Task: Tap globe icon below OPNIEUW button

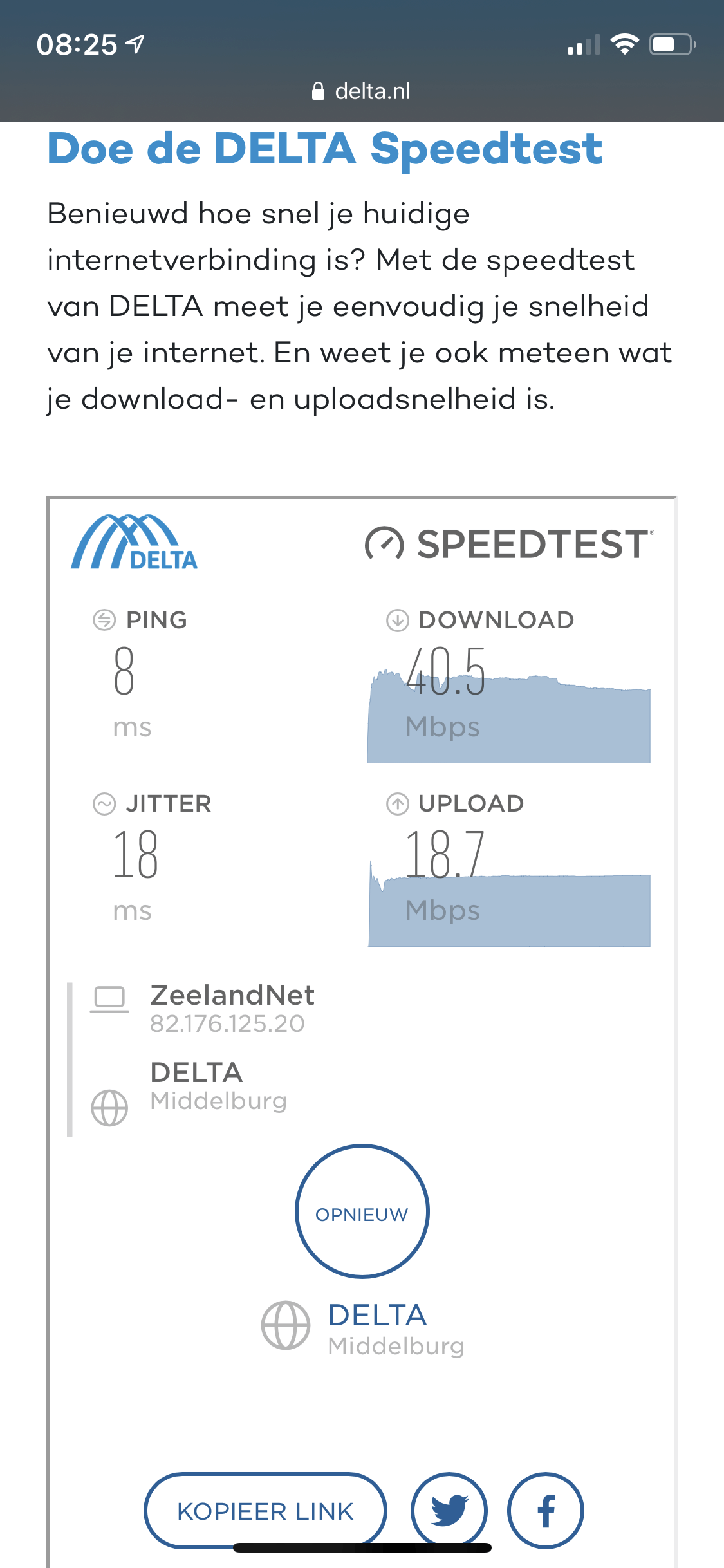Action: [x=285, y=1325]
